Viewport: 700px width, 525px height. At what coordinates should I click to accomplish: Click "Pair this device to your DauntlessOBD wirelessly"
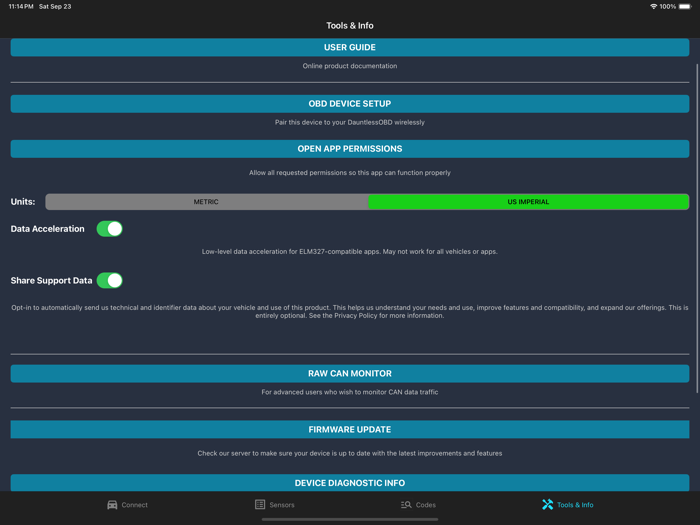point(350,122)
